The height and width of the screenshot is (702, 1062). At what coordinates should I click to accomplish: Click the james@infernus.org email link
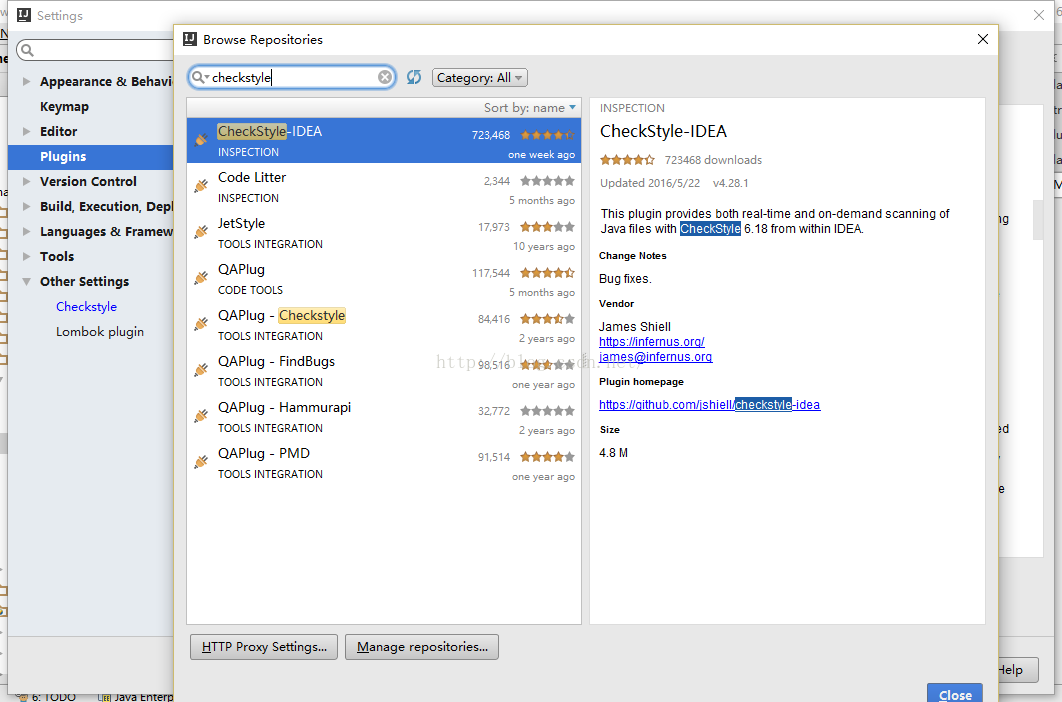[x=655, y=357]
